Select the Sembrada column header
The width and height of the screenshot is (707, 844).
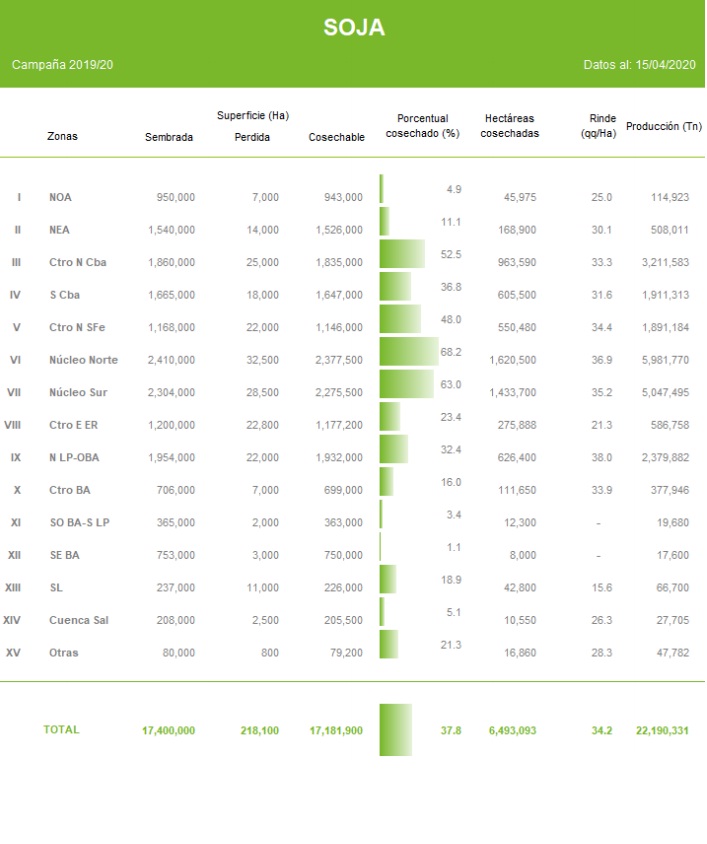point(169,137)
